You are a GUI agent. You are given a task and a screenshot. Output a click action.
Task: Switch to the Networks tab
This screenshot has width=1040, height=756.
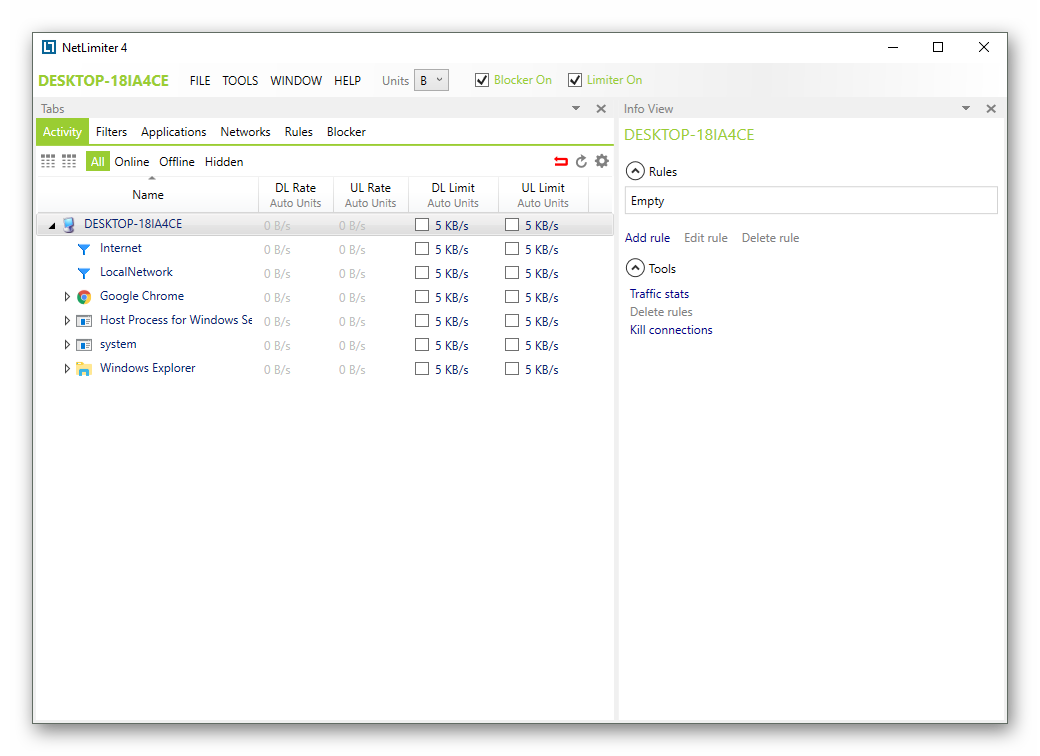245,132
